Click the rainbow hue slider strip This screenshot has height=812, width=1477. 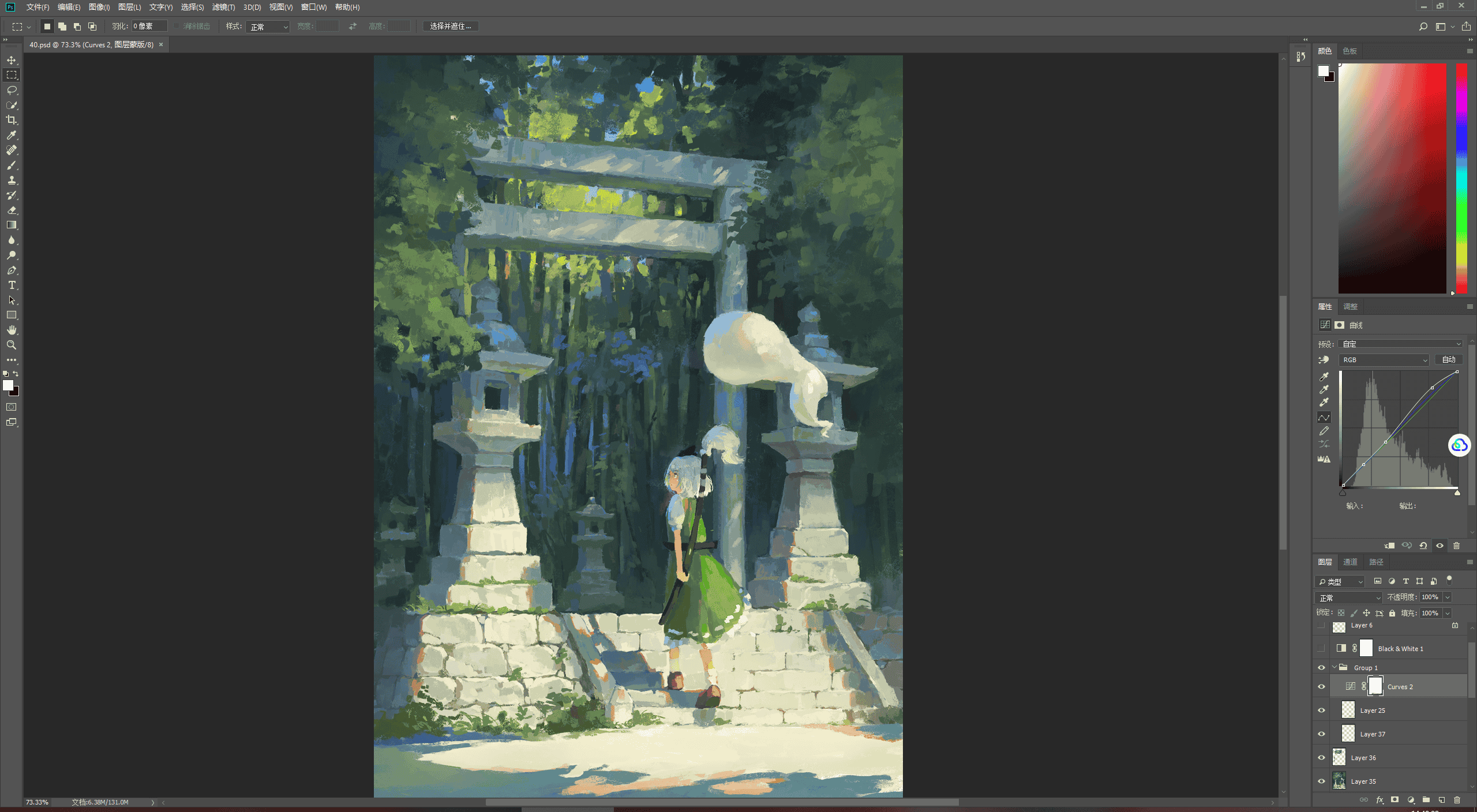coord(1461,179)
